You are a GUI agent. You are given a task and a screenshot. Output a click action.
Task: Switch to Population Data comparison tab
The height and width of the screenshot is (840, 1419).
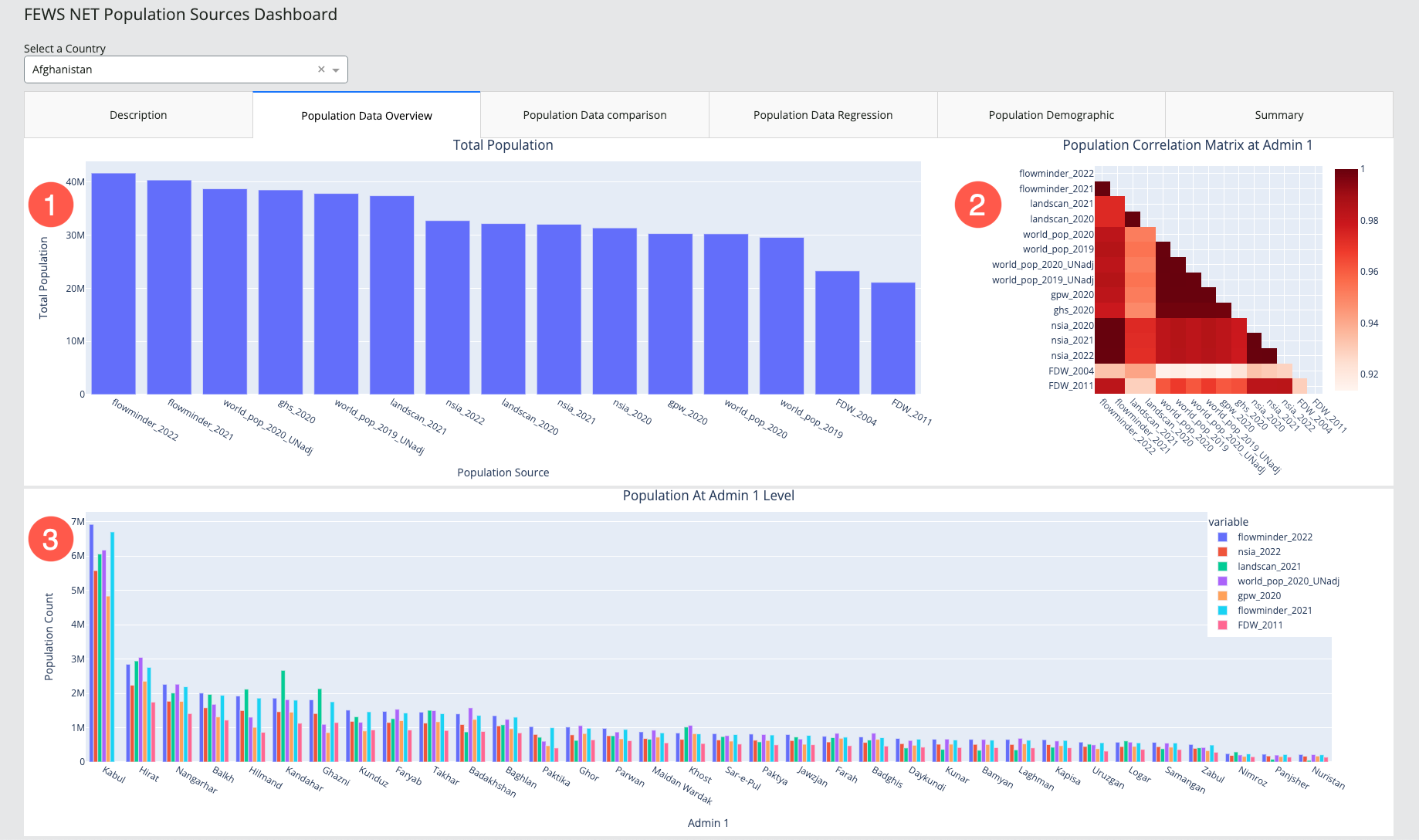coord(594,115)
